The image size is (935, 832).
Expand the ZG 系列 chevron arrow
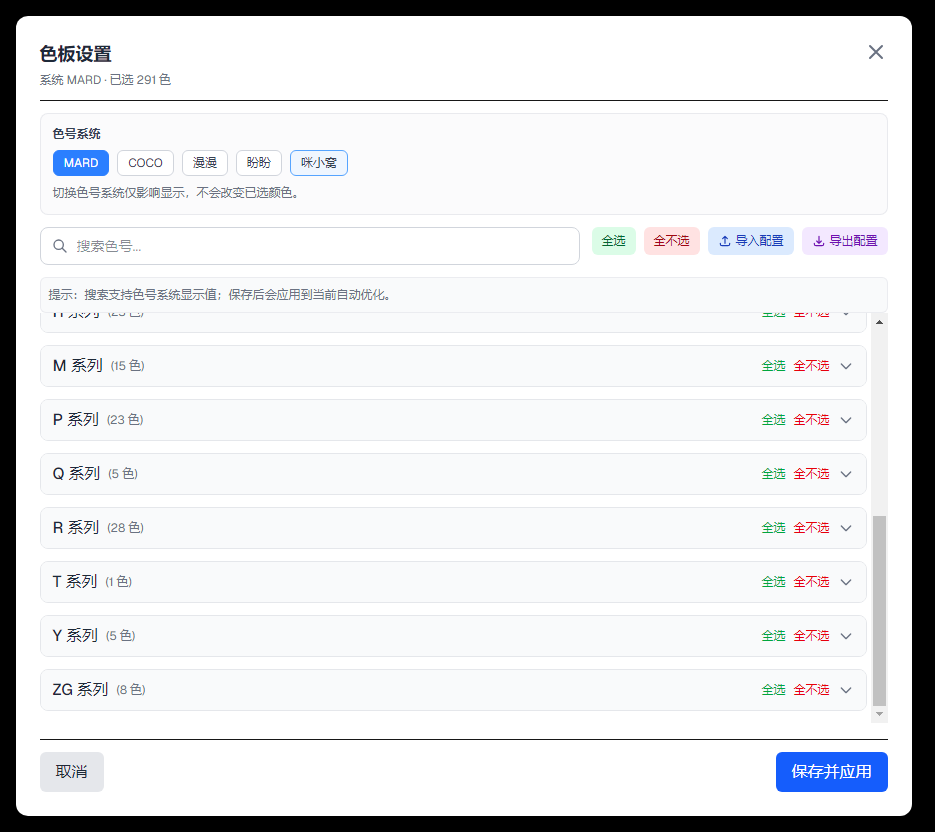click(846, 690)
